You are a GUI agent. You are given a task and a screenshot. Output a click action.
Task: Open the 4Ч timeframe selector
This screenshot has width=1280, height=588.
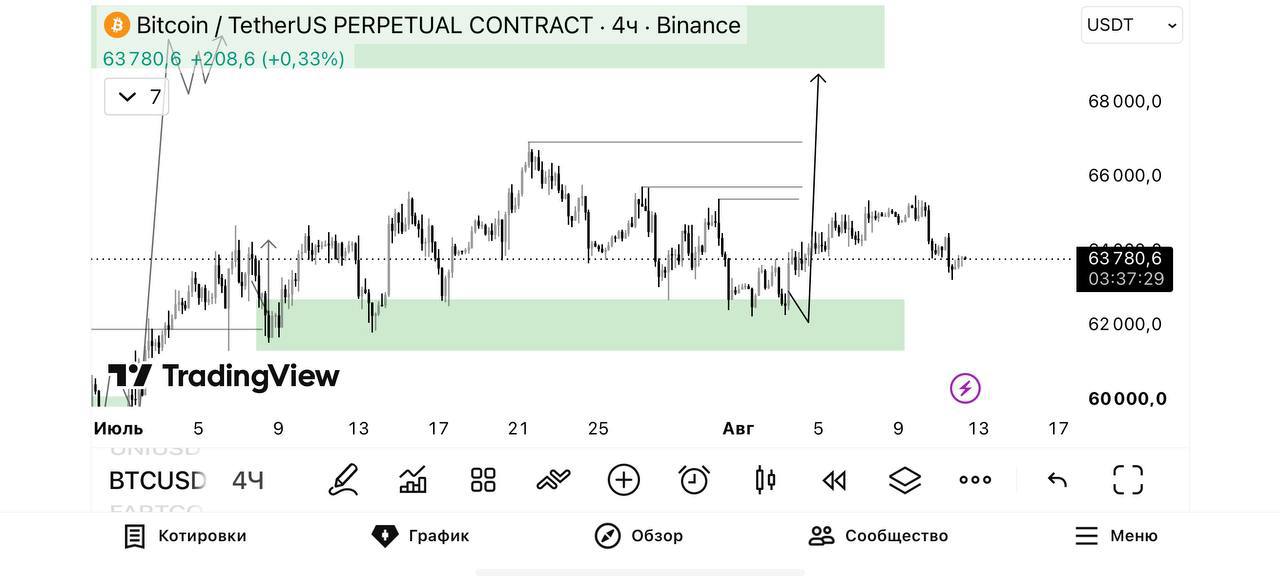[248, 481]
